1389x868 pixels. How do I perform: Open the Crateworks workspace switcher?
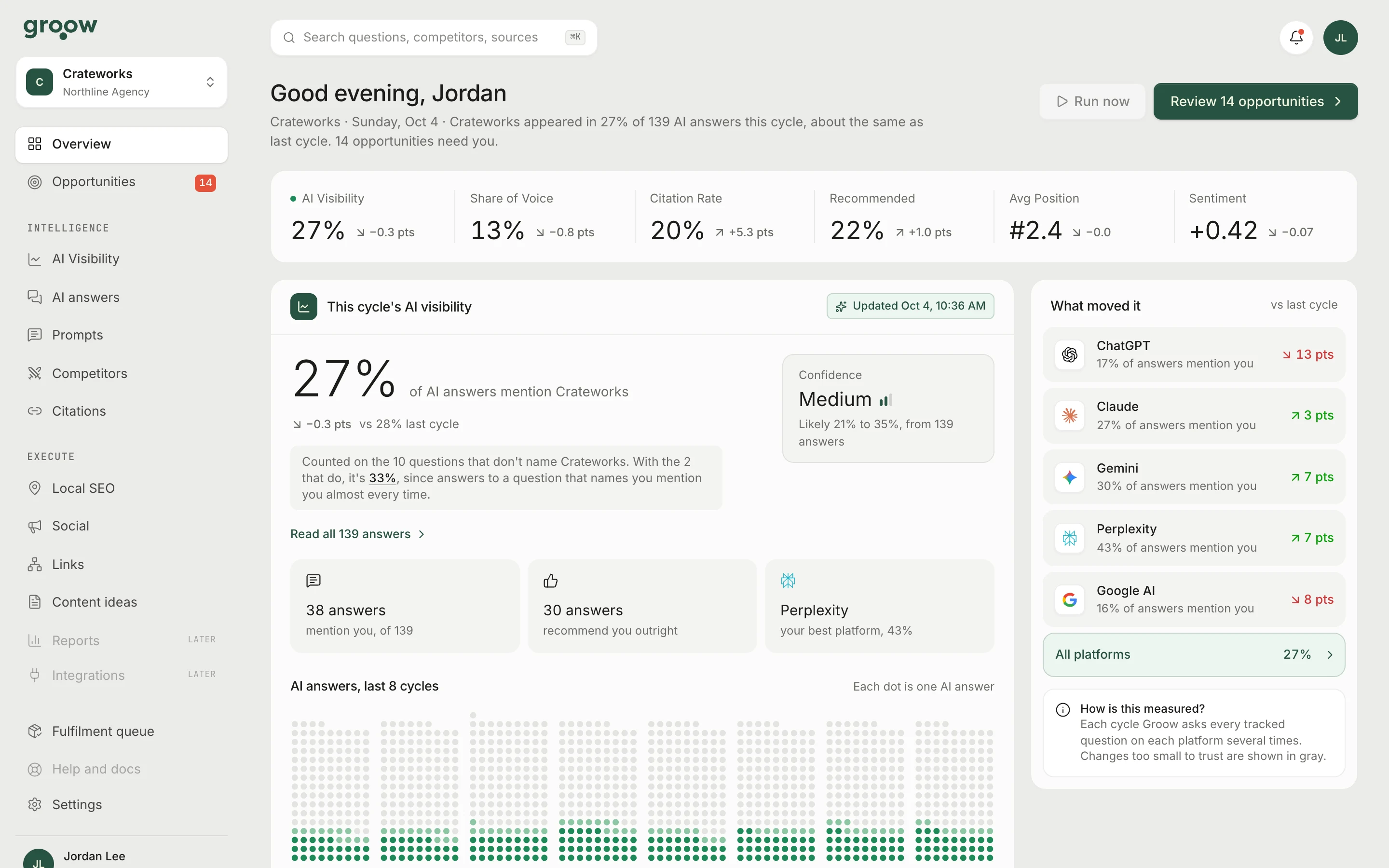coord(122,82)
